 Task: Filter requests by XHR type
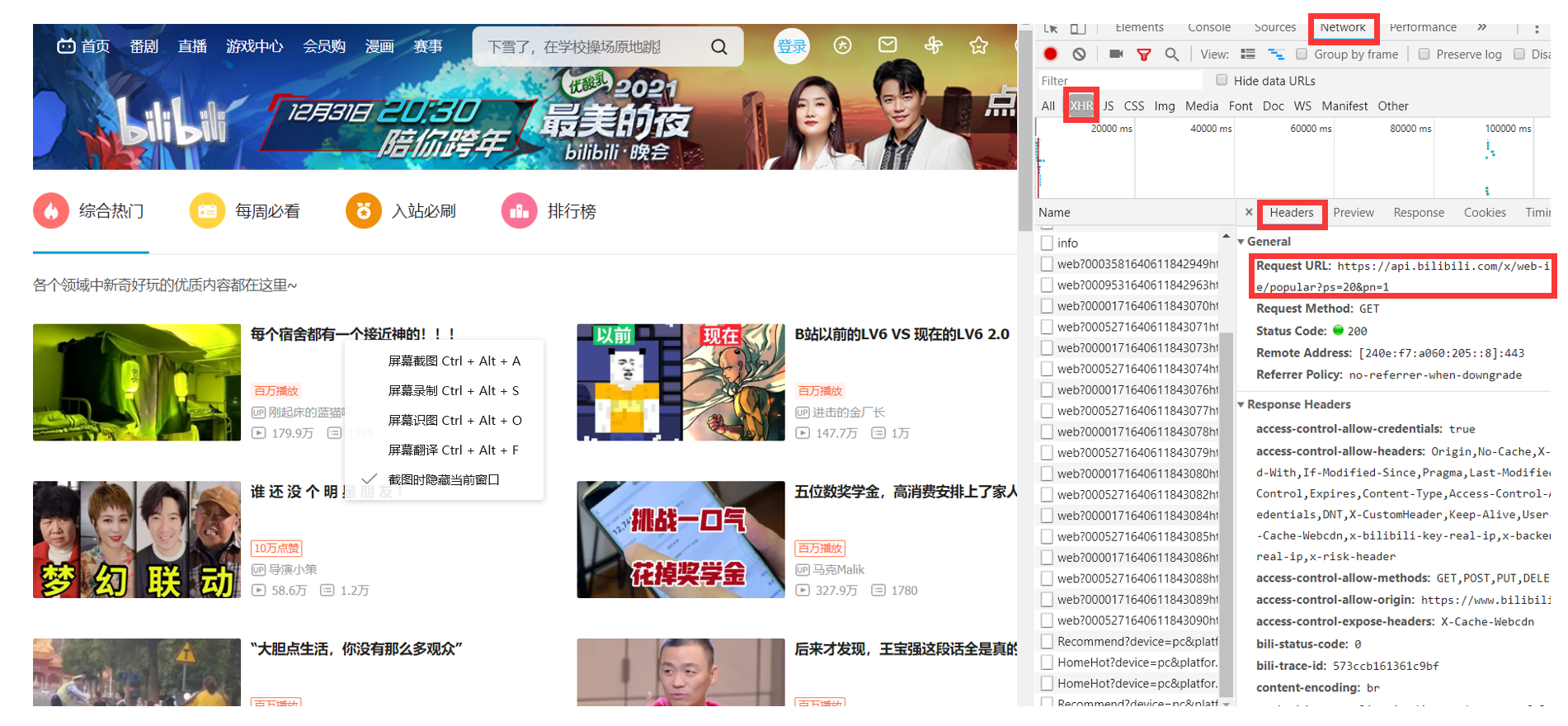point(1081,106)
